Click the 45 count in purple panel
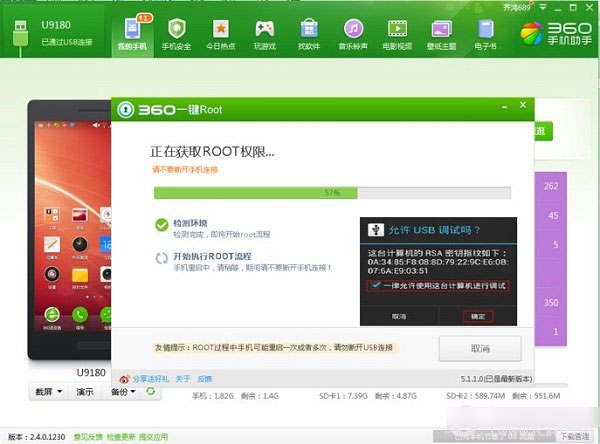Viewport: 600px width, 444px height. pos(553,215)
